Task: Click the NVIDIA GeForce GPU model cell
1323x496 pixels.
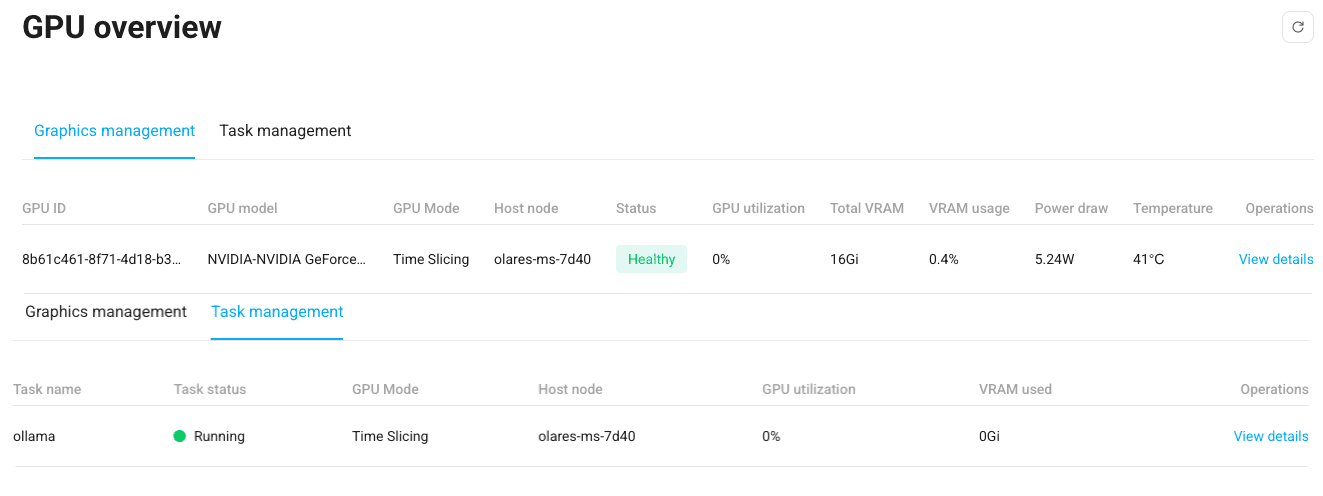Action: pyautogui.click(x=287, y=259)
